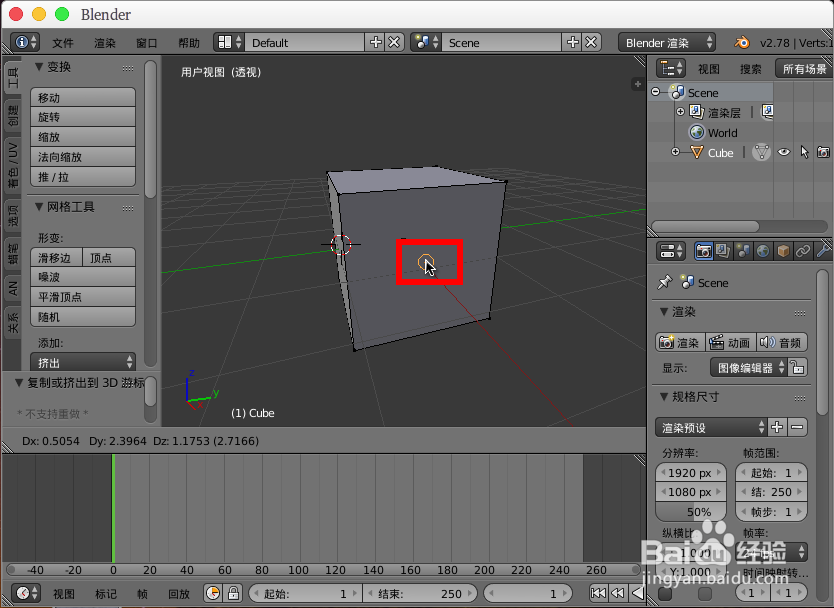Add a render preset with plus button
Image resolution: width=834 pixels, height=608 pixels.
point(777,427)
